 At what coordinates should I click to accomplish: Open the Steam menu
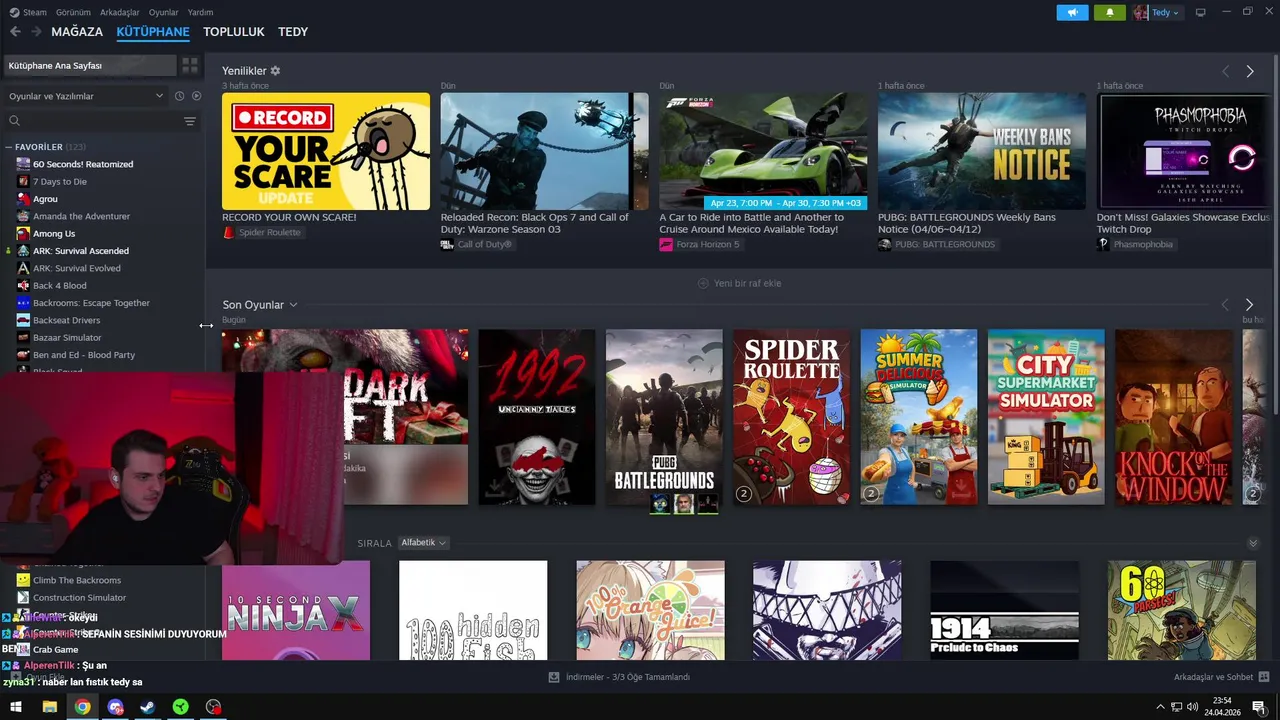pyautogui.click(x=34, y=13)
